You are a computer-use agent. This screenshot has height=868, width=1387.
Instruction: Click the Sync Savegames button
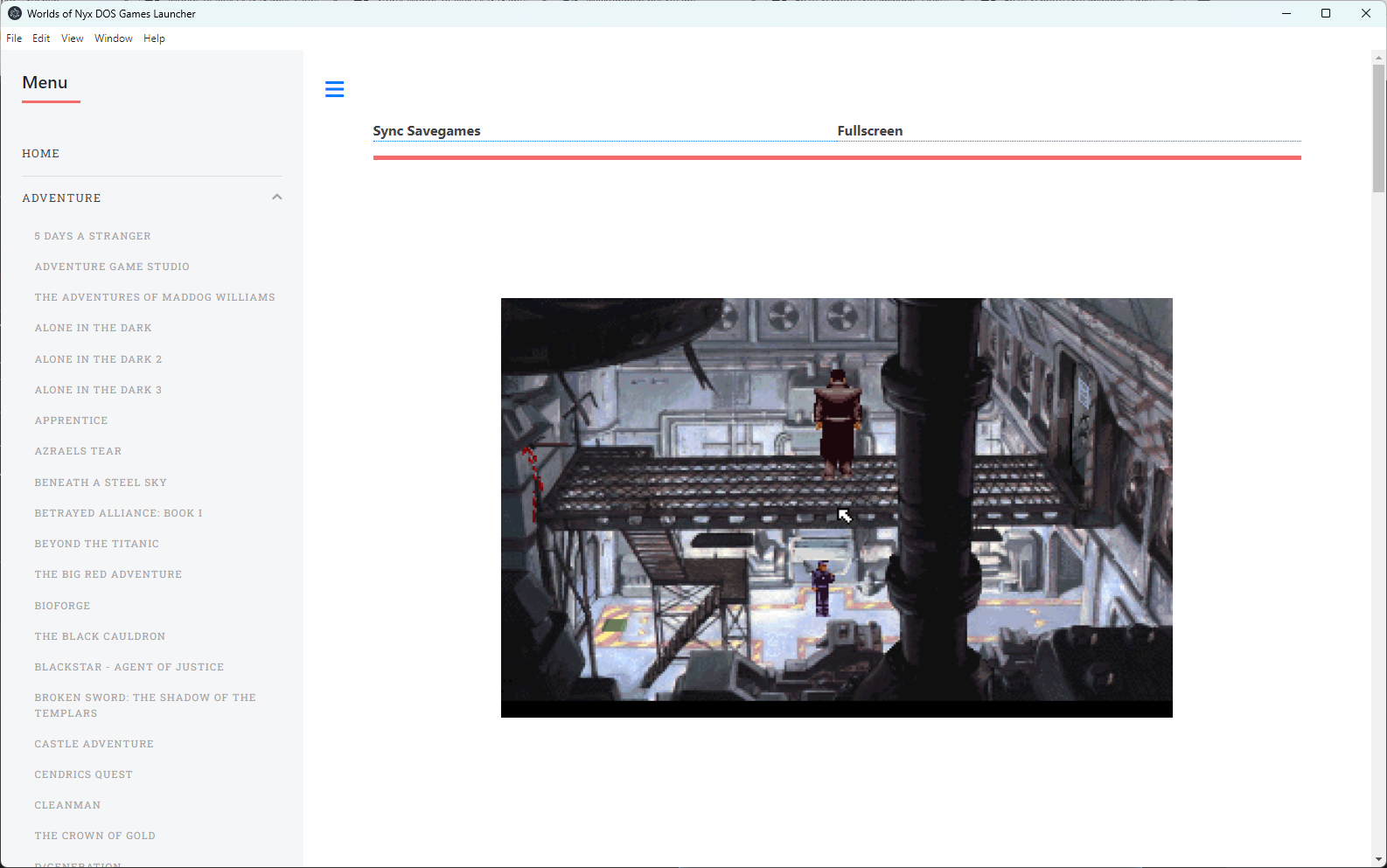427,131
